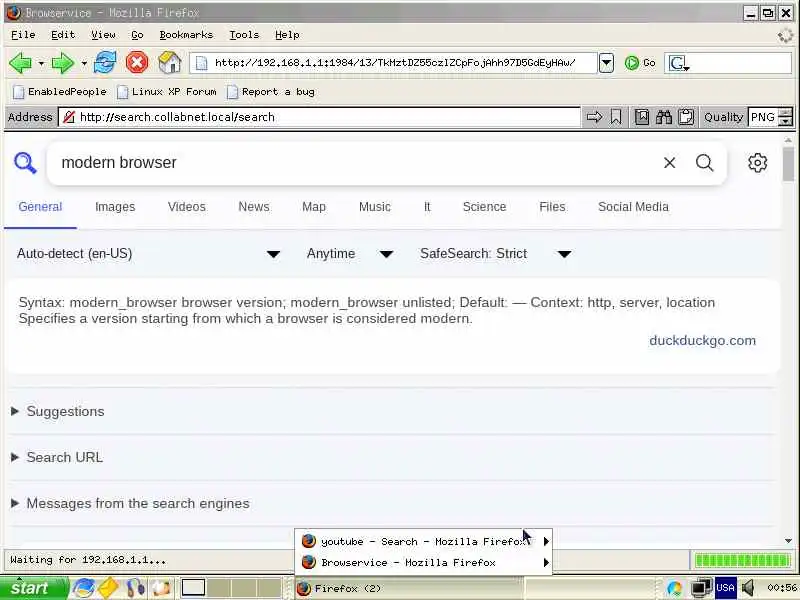Open the View menu
This screenshot has width=800, height=600.
coord(103,35)
